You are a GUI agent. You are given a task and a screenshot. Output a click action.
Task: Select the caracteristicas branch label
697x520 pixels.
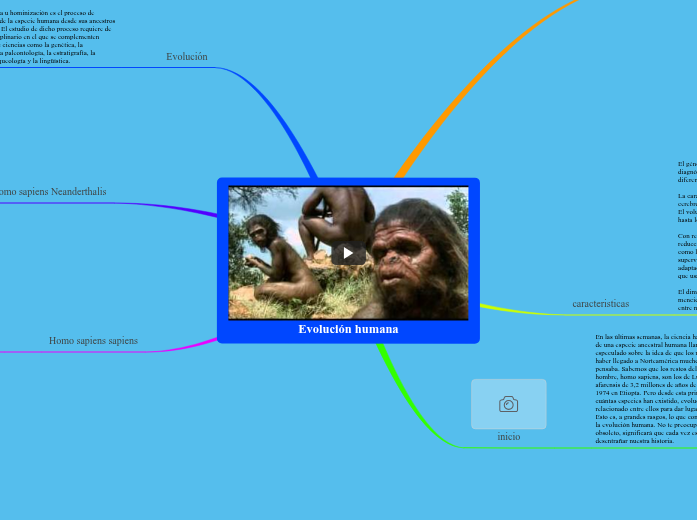(x=600, y=303)
